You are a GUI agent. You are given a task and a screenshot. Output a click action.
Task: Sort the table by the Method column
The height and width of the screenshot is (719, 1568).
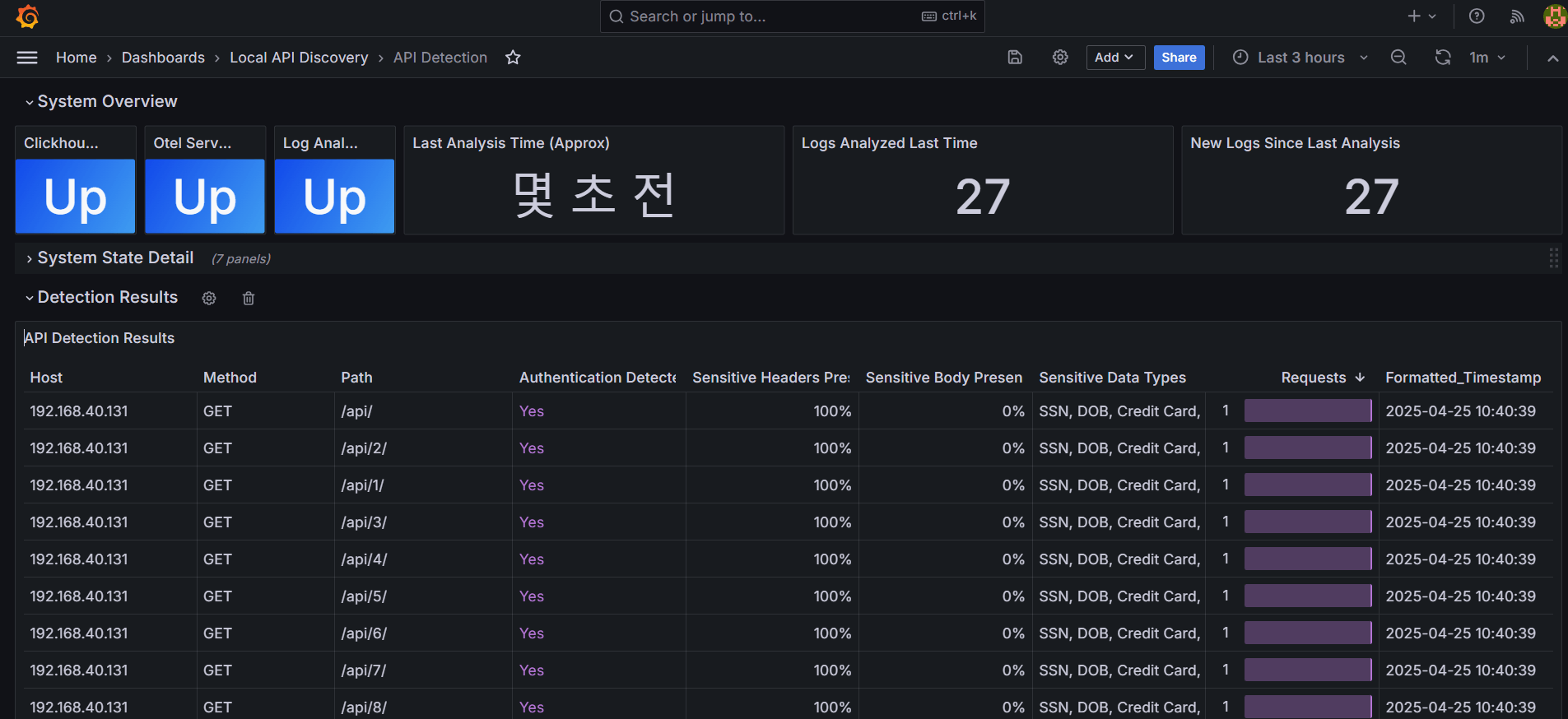pyautogui.click(x=230, y=378)
